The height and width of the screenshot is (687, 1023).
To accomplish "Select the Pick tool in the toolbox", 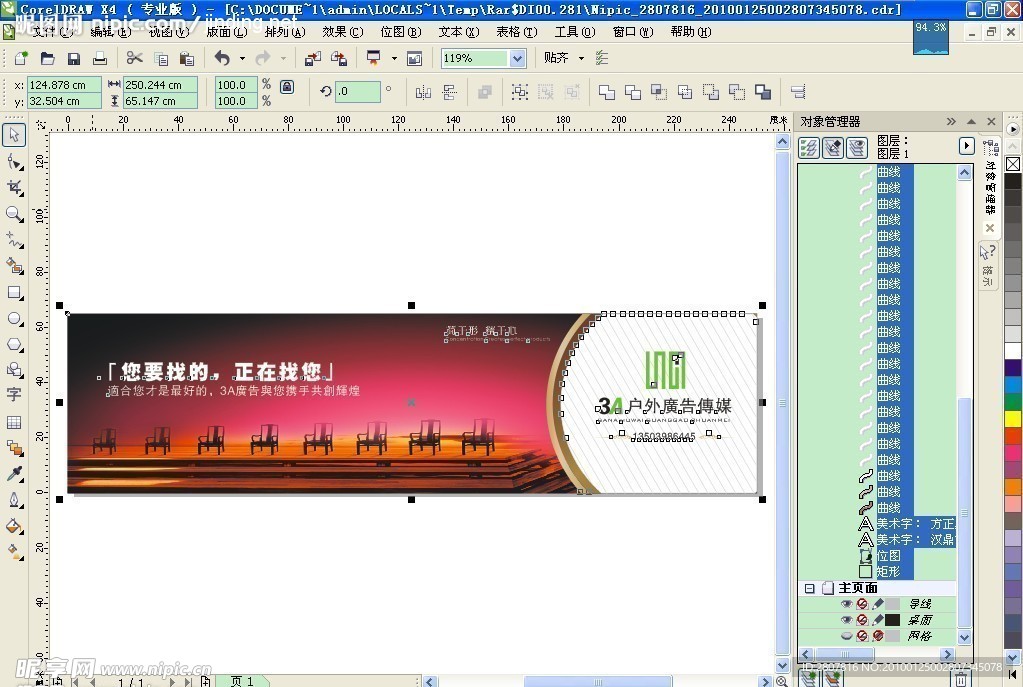I will (x=14, y=135).
